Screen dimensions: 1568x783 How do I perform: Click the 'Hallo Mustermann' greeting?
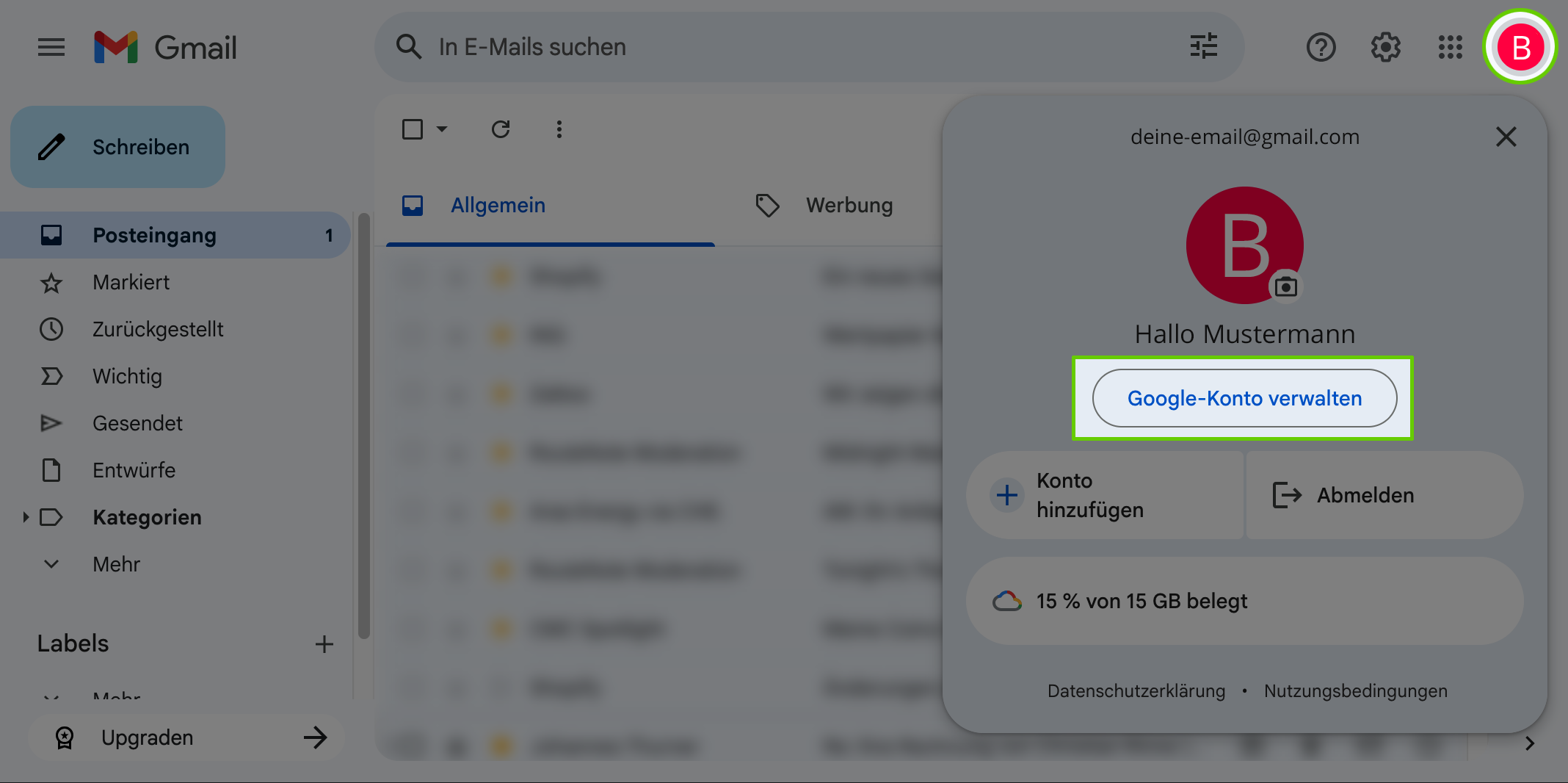pos(1244,334)
